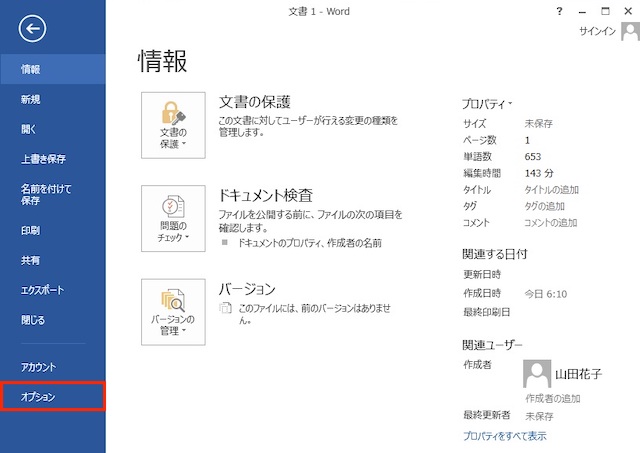The width and height of the screenshot is (640, 453).
Task: Click the 作成日時 value 今日 6:10
Action: pos(546,294)
